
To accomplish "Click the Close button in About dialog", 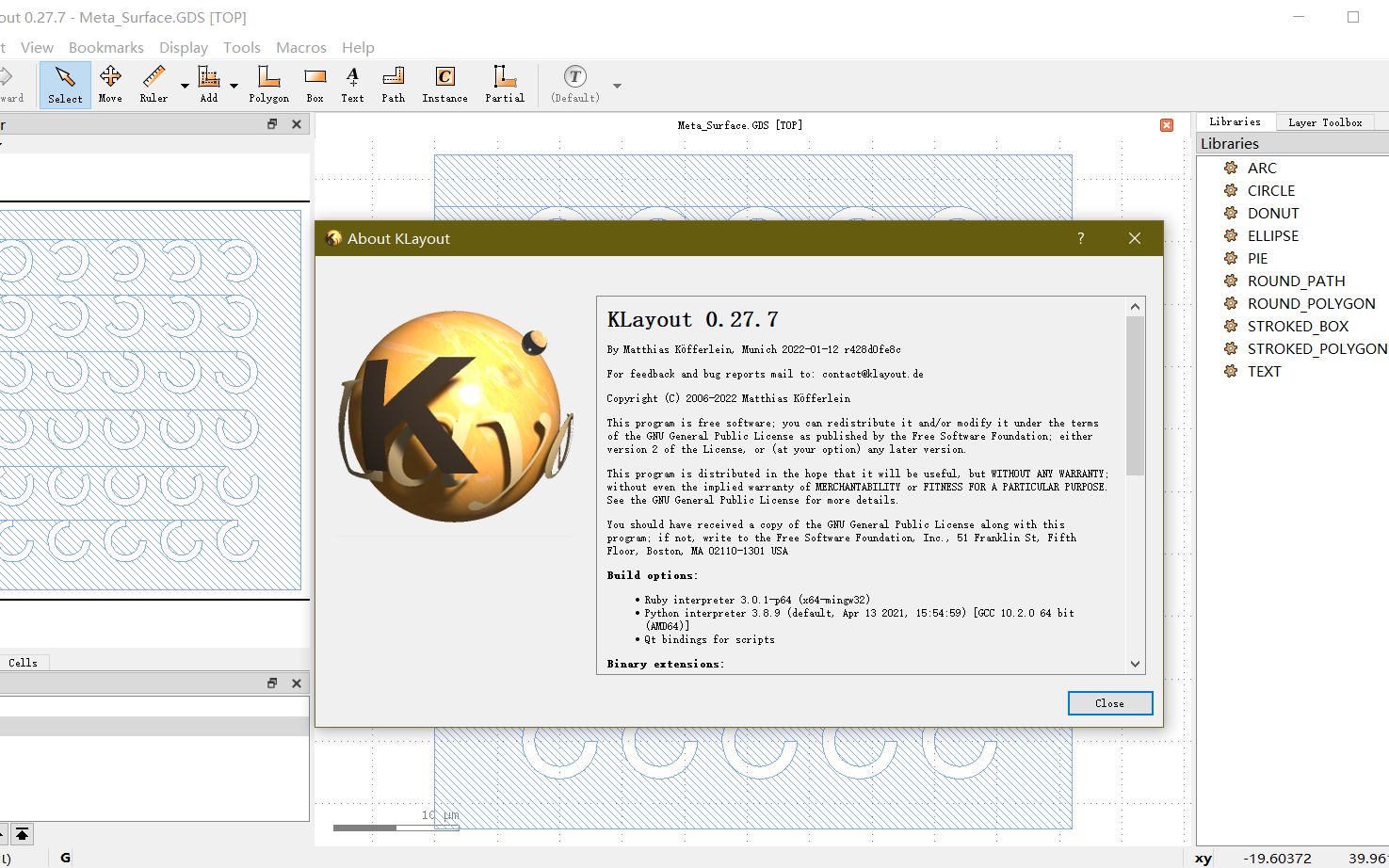I will point(1110,703).
